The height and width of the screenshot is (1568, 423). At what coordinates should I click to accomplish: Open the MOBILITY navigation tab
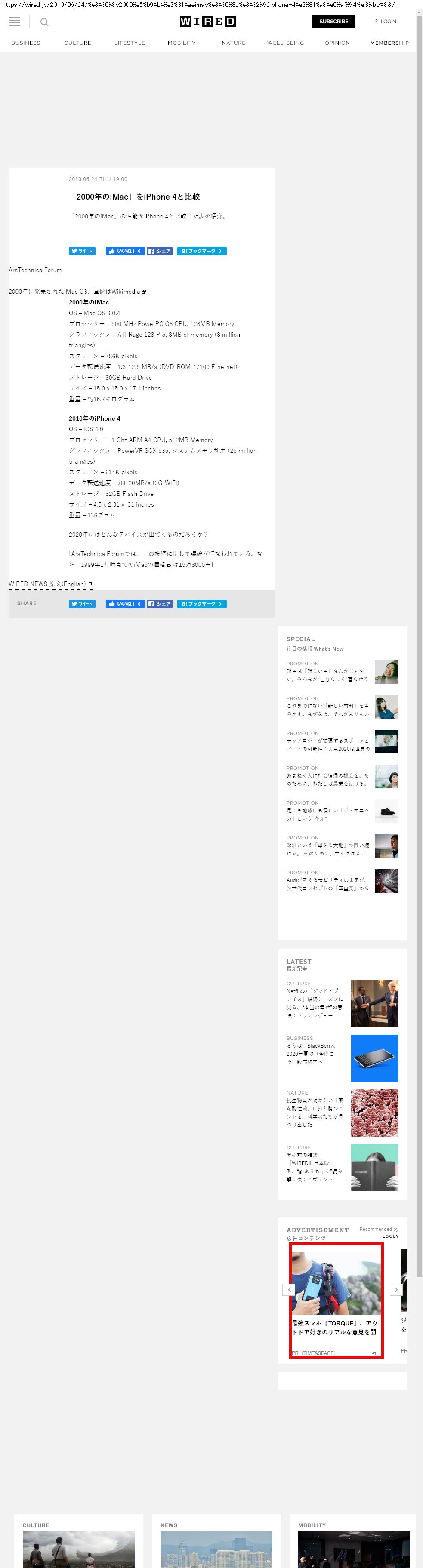pyautogui.click(x=181, y=43)
